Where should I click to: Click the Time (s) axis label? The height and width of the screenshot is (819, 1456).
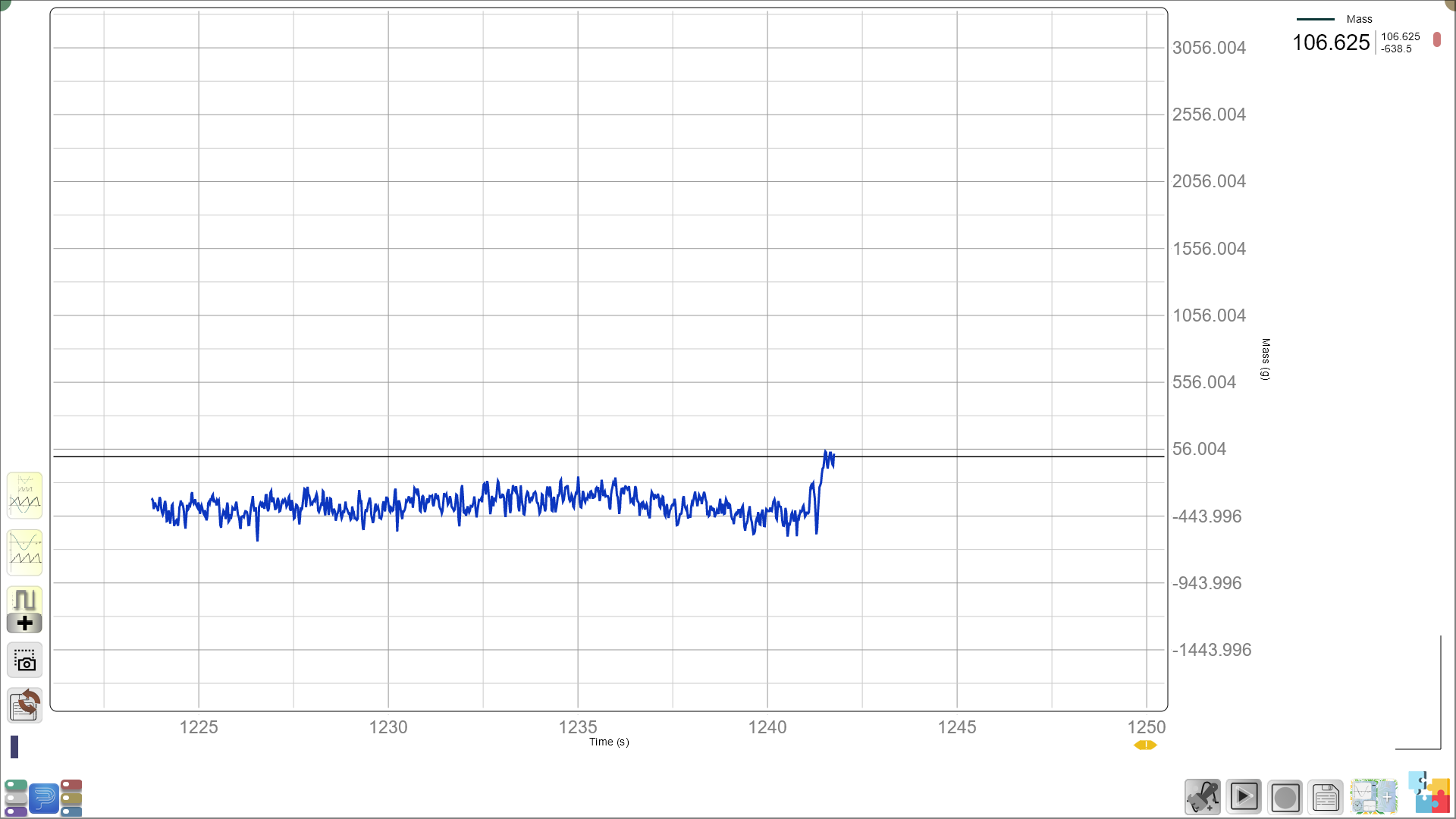(609, 742)
